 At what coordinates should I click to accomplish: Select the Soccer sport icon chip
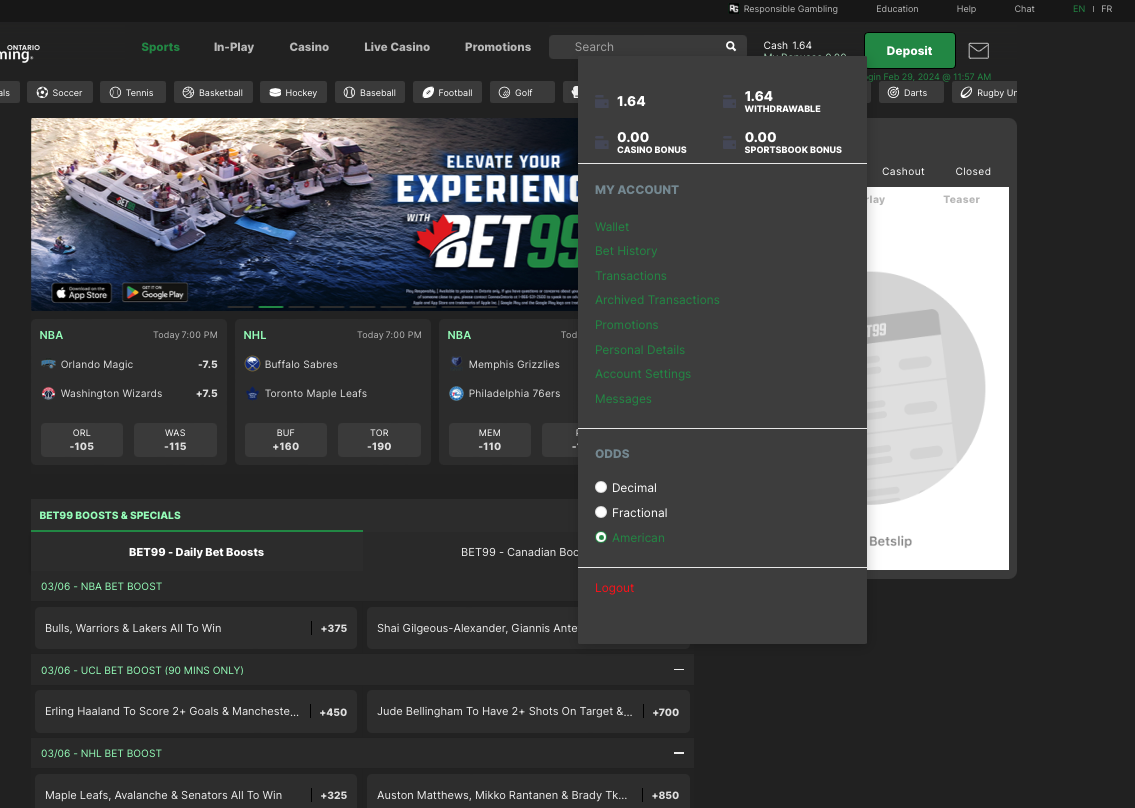tap(60, 93)
